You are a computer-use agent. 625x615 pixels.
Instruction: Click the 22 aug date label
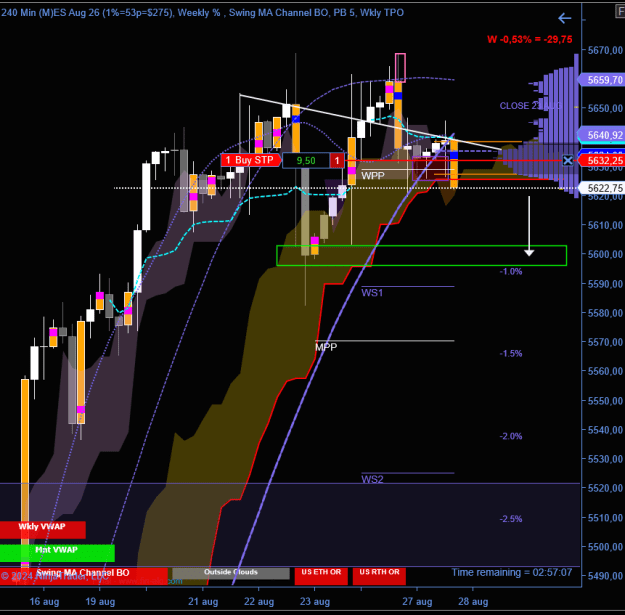point(259,601)
